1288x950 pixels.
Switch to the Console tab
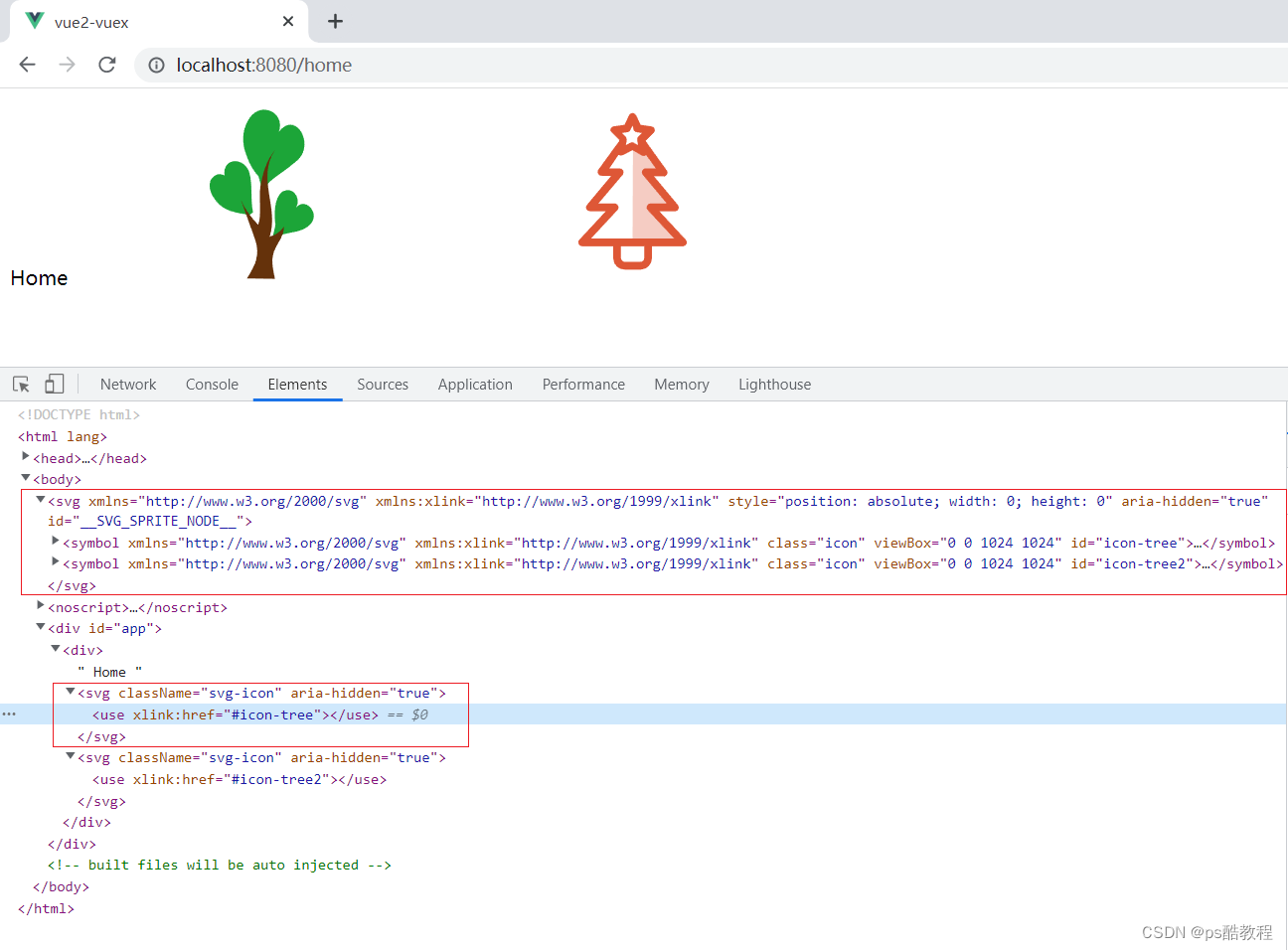click(212, 384)
